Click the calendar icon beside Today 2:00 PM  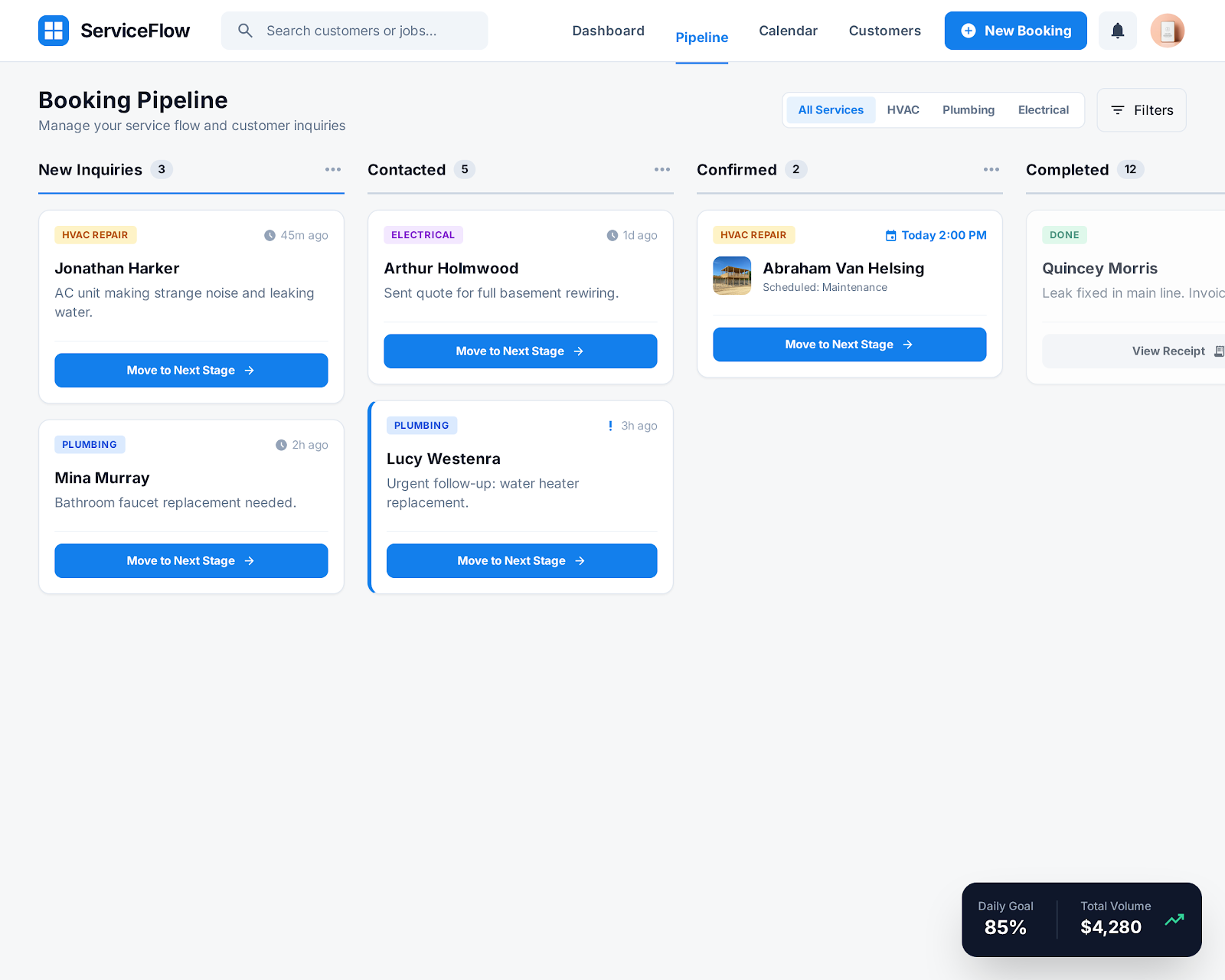coord(890,236)
